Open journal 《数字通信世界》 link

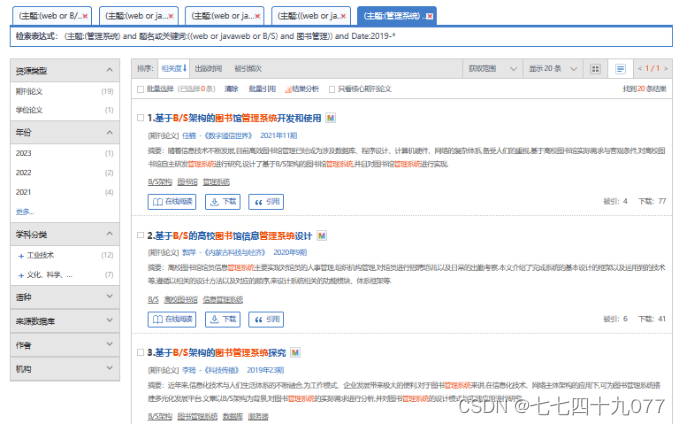coord(228,136)
